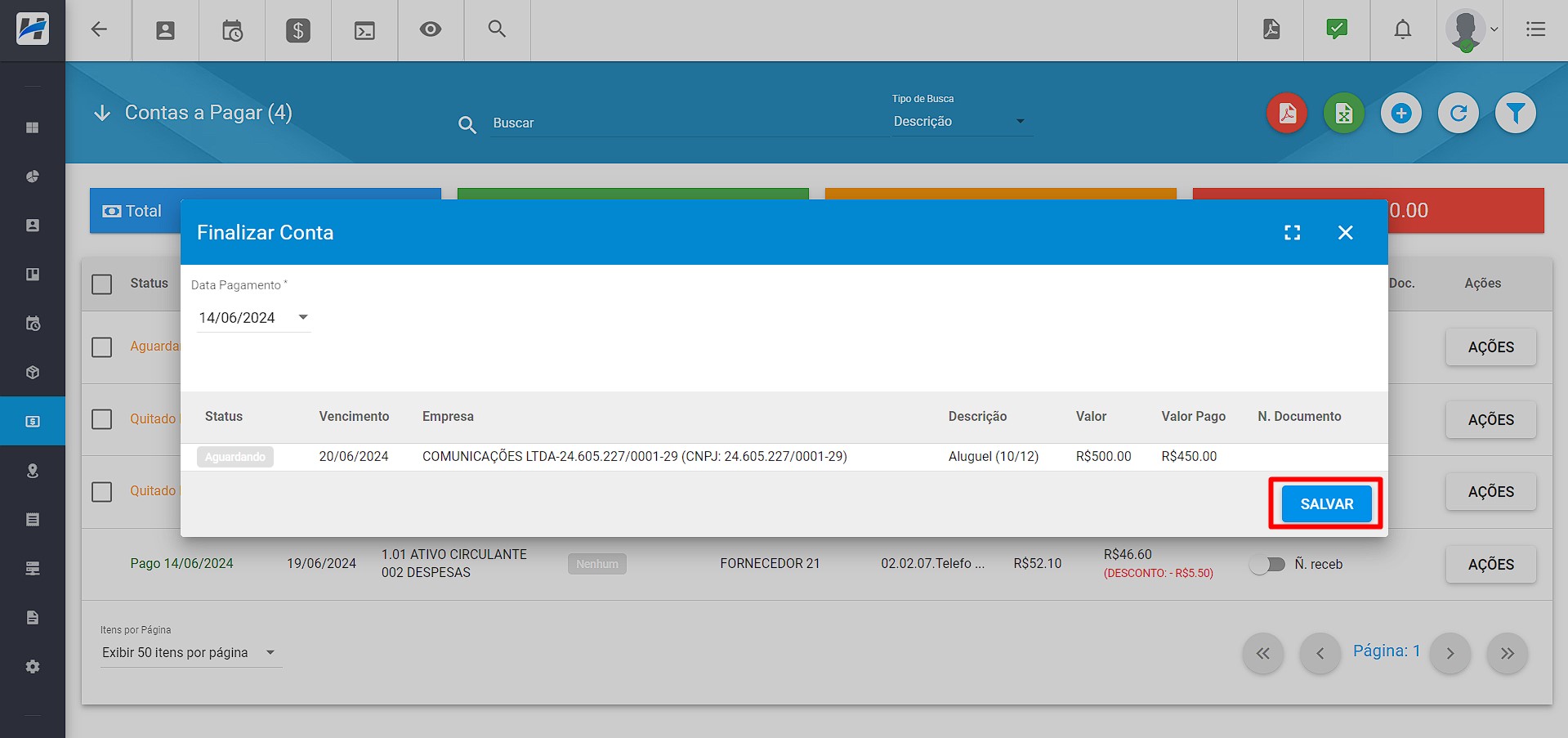1568x738 pixels.
Task: Open the file document sidebar icon
Action: tap(33, 618)
